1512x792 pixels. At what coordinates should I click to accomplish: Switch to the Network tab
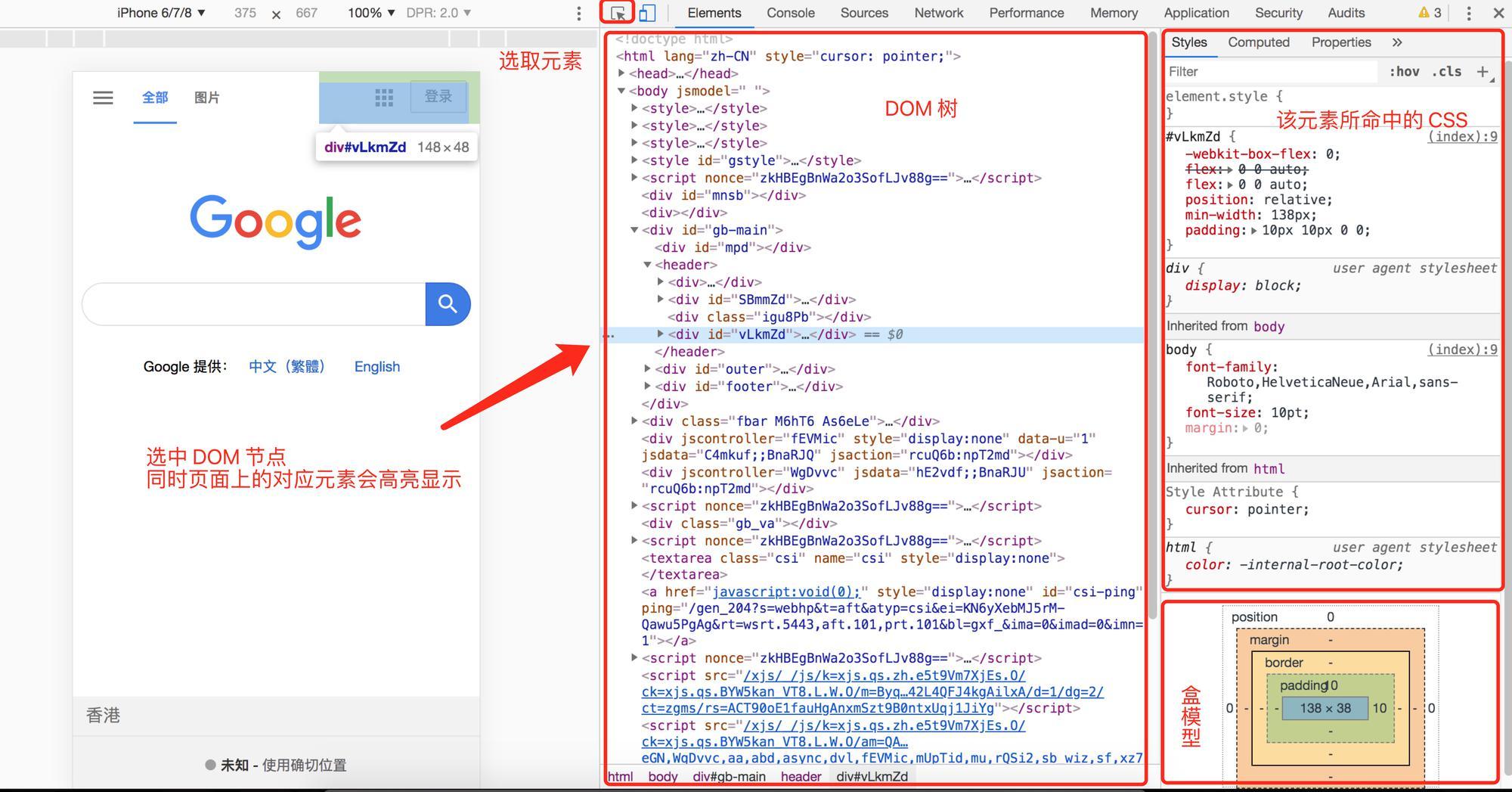coord(938,13)
